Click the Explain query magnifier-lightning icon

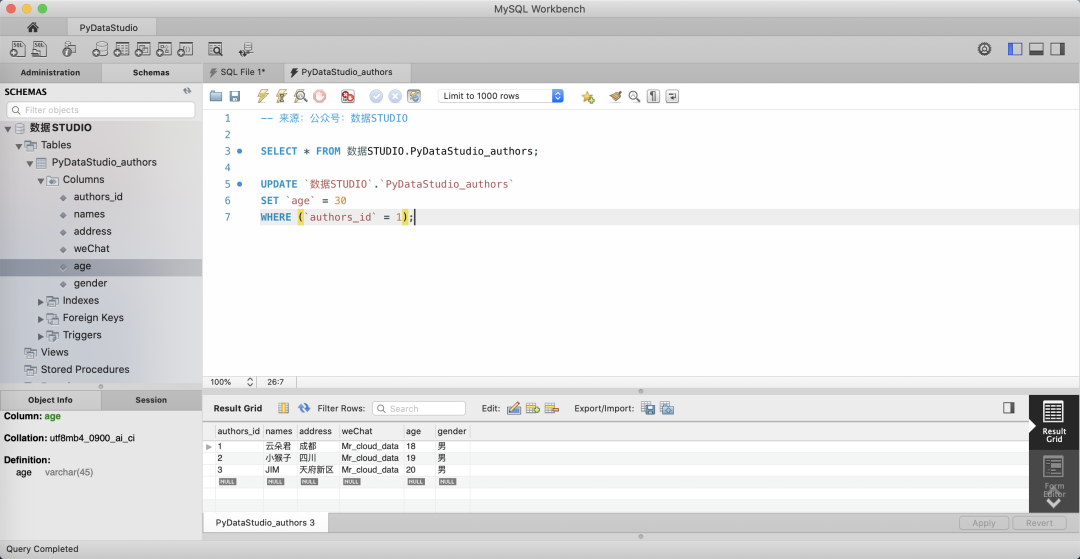tap(300, 96)
